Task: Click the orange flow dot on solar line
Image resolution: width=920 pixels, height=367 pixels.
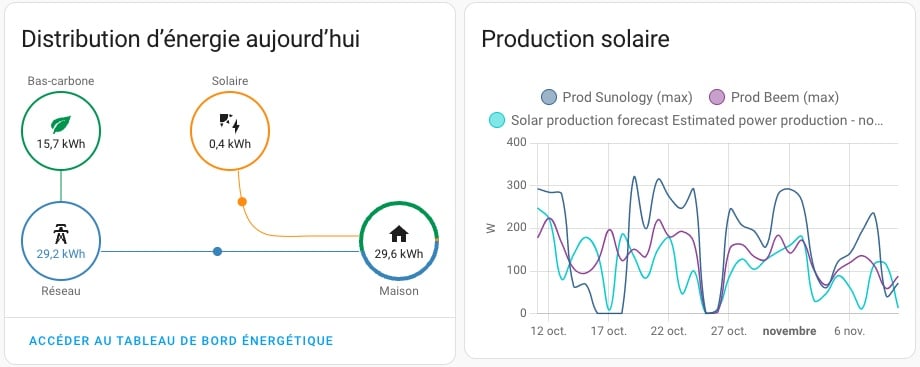Action: tap(242, 201)
